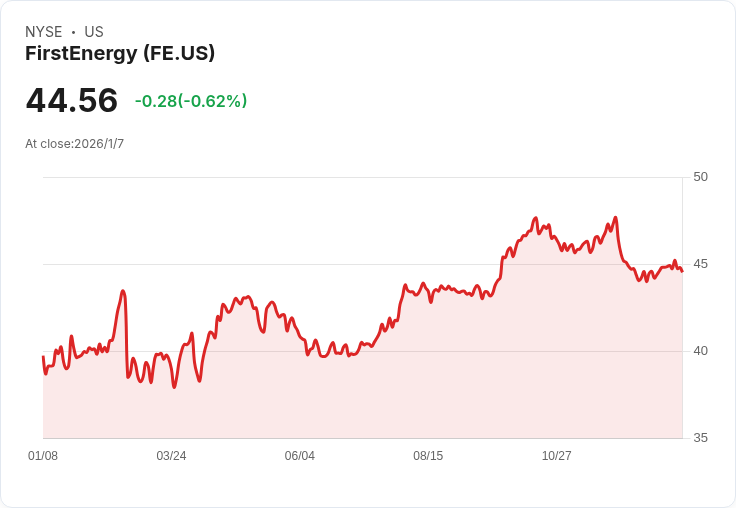Viewport: 736px width, 508px height.
Task: Click the 45 price axis label
Action: point(700,264)
